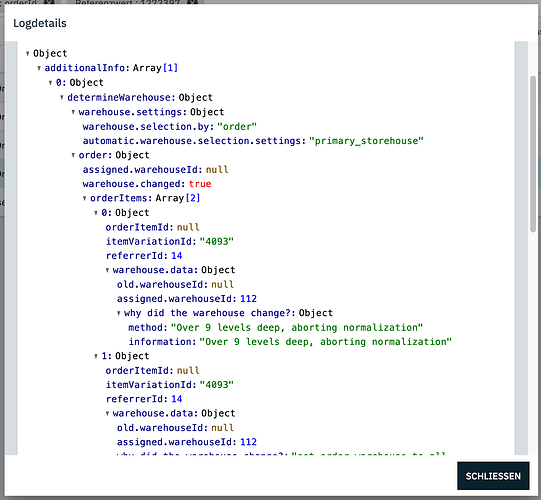
Task: Click the Array[1] label of additionalInfo
Action: pos(155,68)
